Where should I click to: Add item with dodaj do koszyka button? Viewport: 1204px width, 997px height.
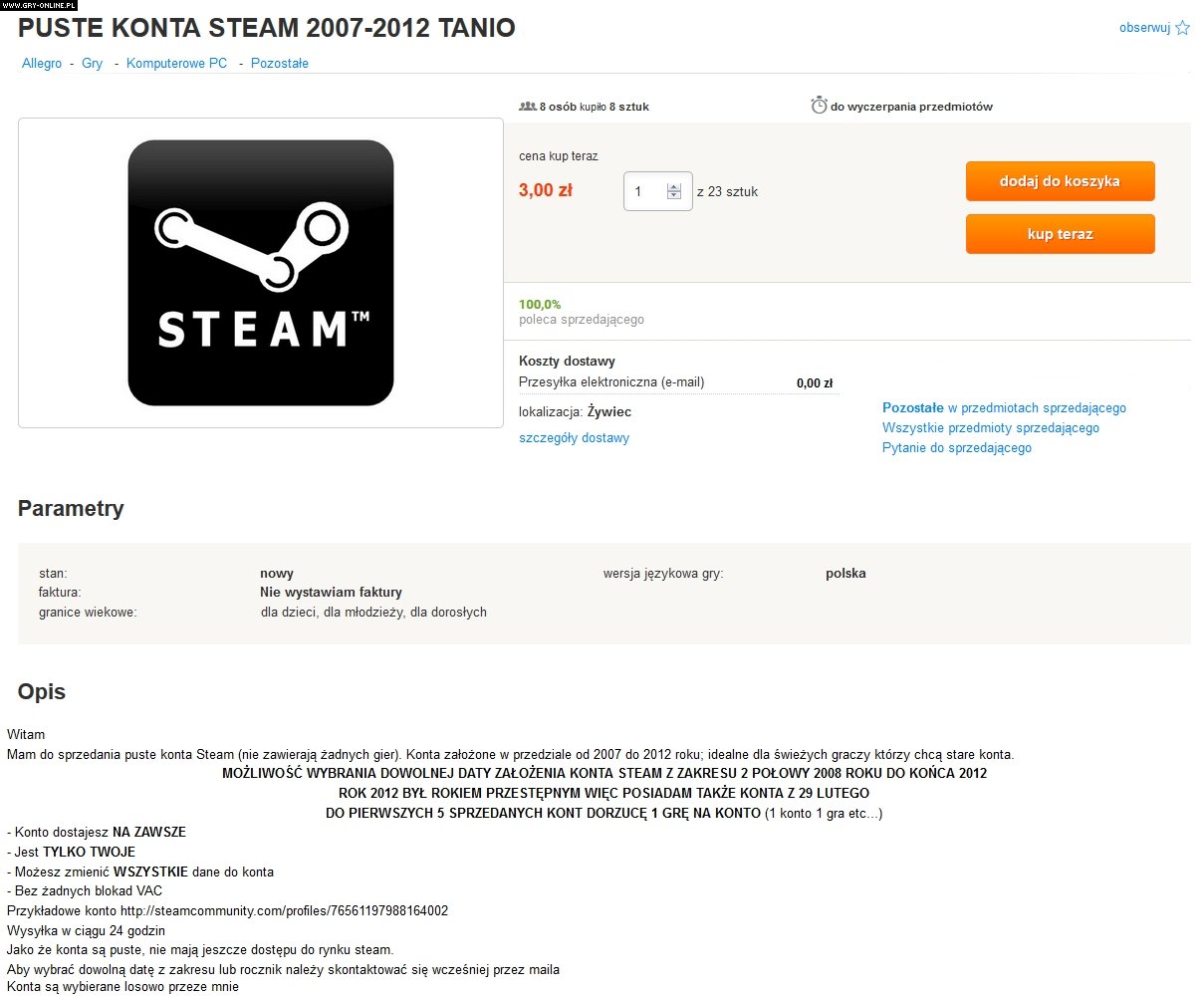tap(1060, 181)
